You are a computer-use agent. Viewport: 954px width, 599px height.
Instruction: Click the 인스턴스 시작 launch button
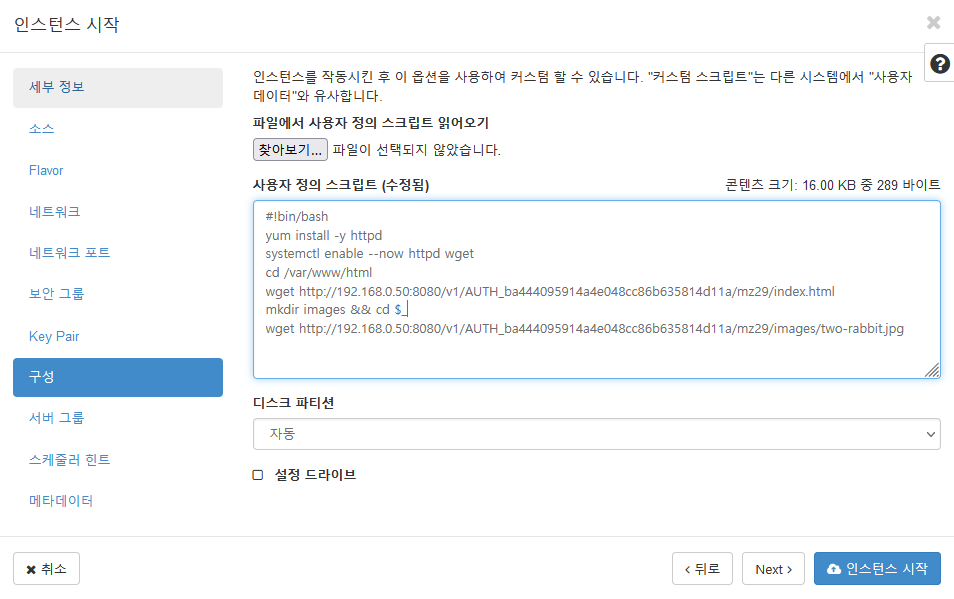click(x=877, y=569)
